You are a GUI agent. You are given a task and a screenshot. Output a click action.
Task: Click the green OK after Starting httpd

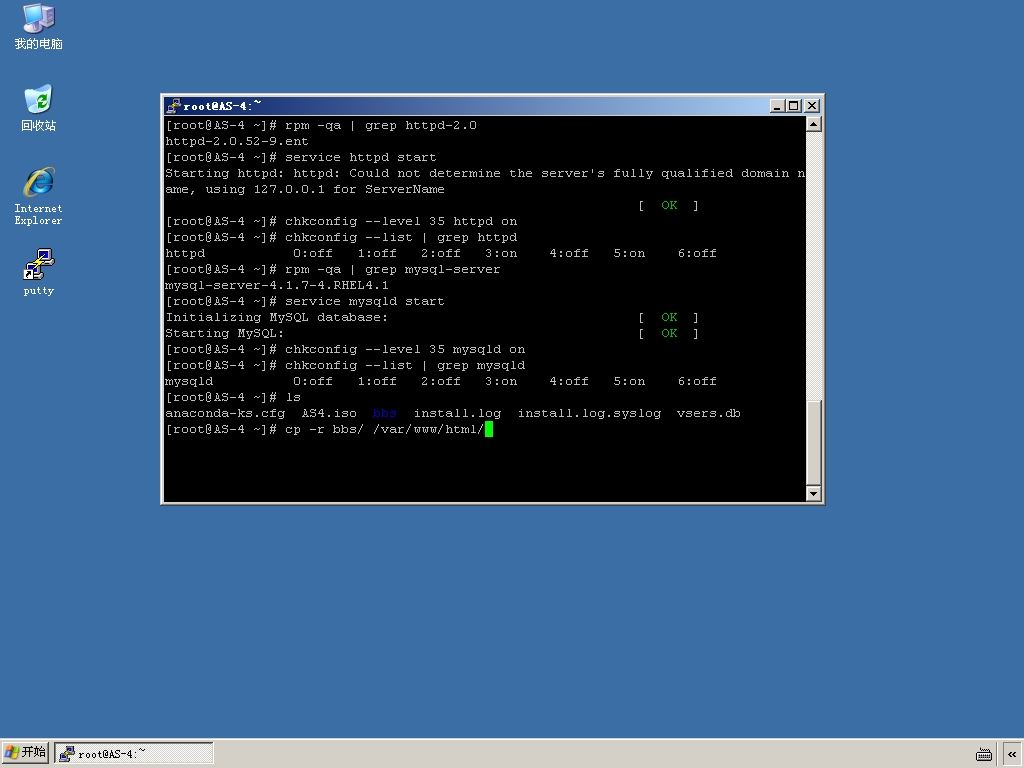click(669, 205)
